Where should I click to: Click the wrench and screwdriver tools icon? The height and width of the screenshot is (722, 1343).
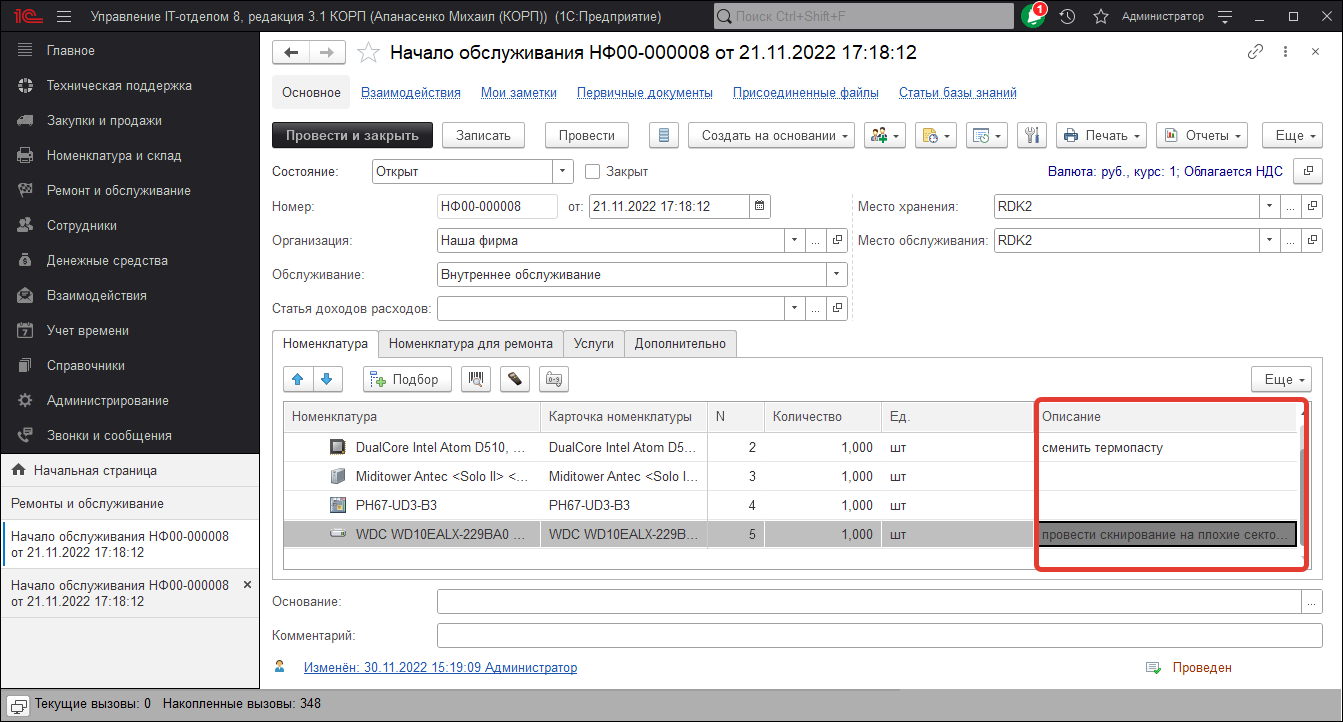pyautogui.click(x=1031, y=135)
